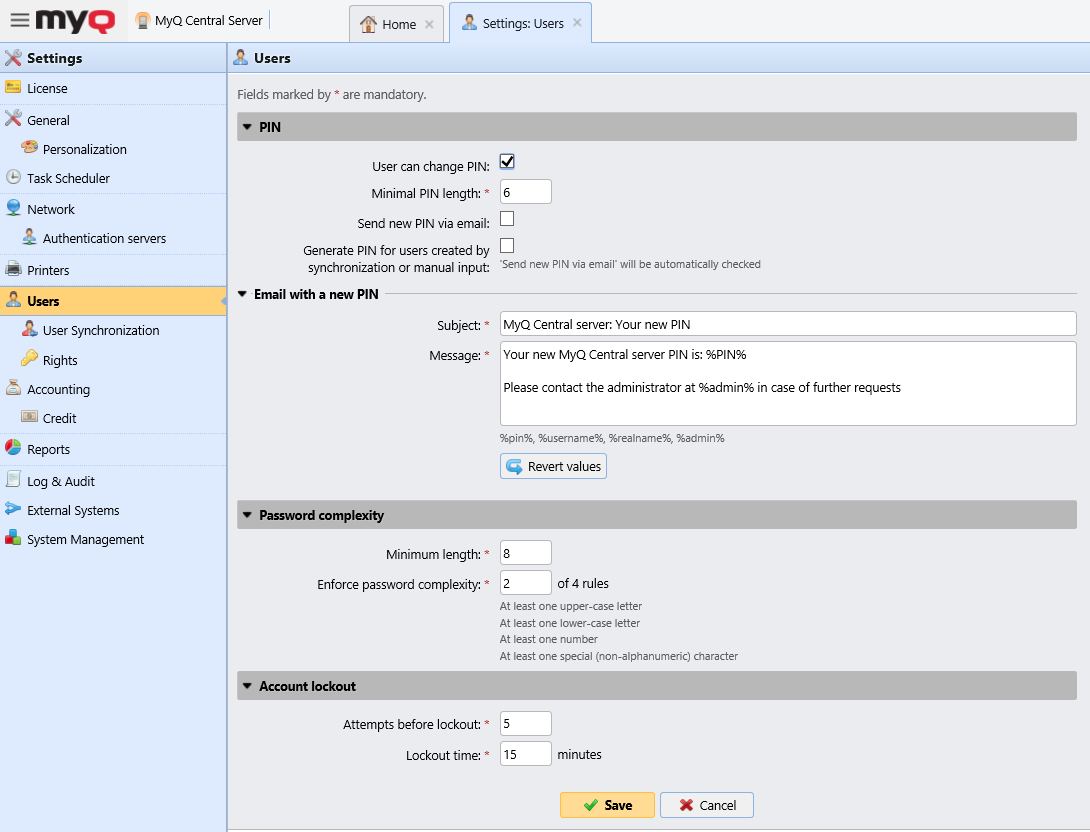Open Printers settings via printer icon

click(x=13, y=270)
